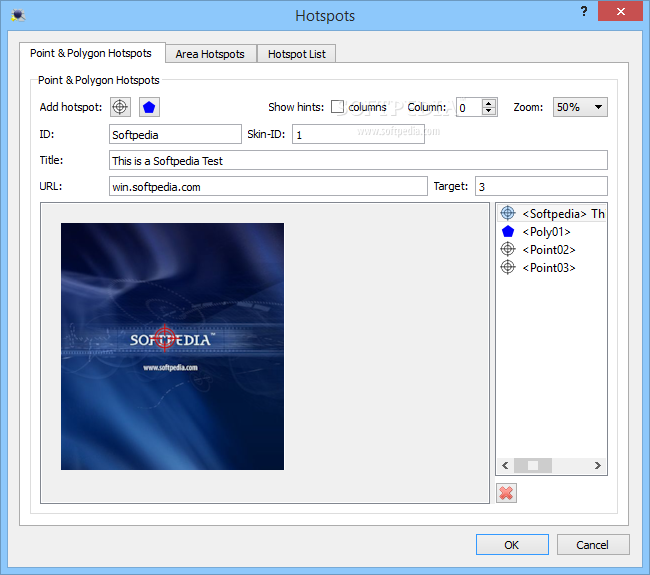The width and height of the screenshot is (650, 575).
Task: Click the help question mark in the title bar
Action: coord(584,11)
